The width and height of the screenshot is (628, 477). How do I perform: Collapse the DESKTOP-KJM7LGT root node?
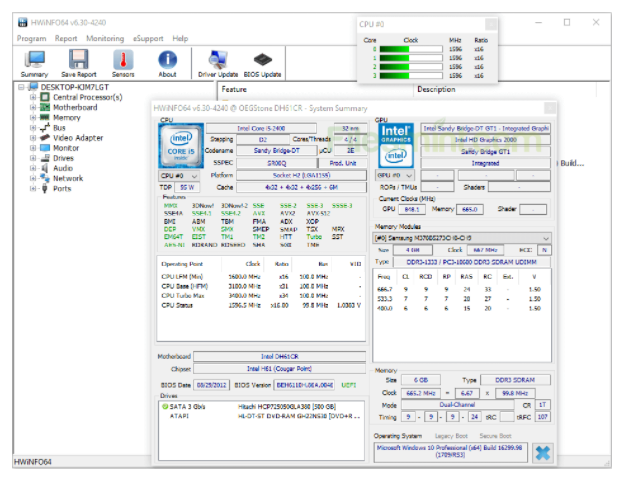[21, 87]
